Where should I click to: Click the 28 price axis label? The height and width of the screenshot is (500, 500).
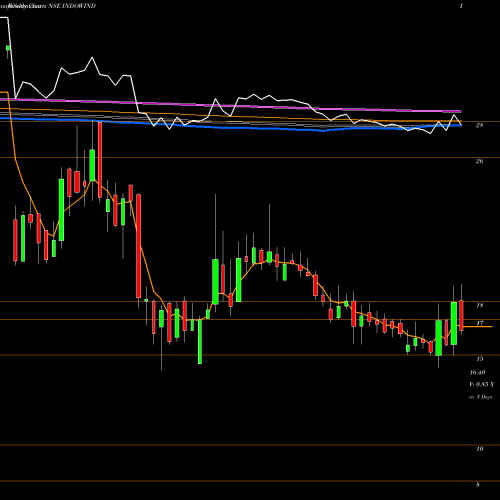[x=480, y=125]
